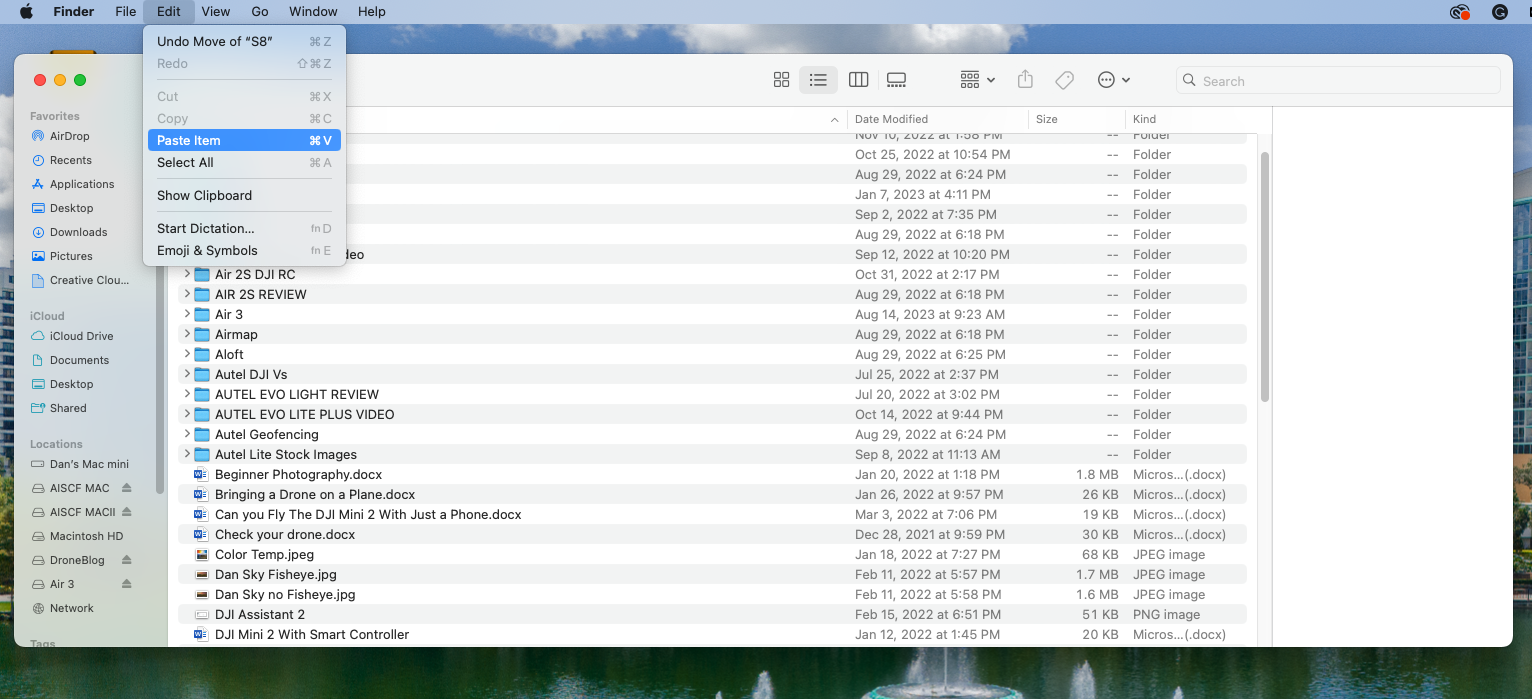Click the Edit Tags icon in toolbar
This screenshot has width=1532, height=699.
(1065, 80)
